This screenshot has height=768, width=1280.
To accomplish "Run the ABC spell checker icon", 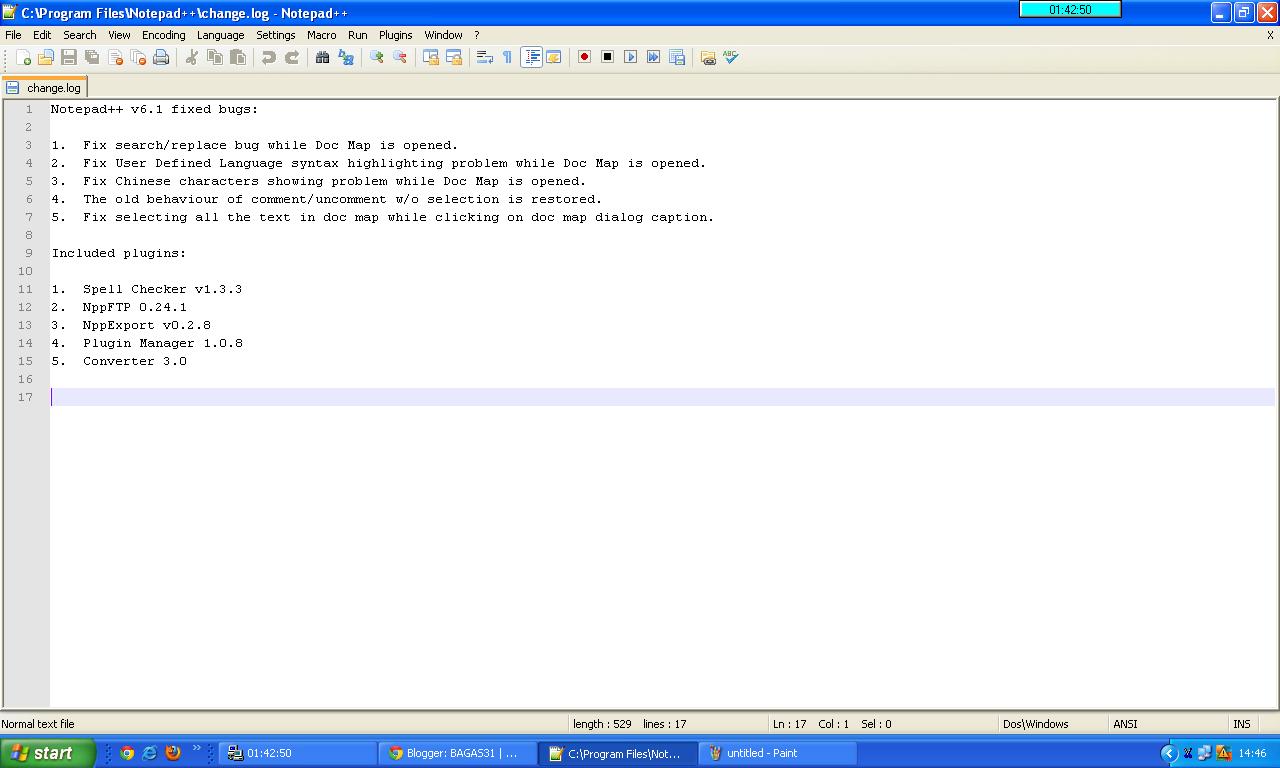I will (731, 57).
